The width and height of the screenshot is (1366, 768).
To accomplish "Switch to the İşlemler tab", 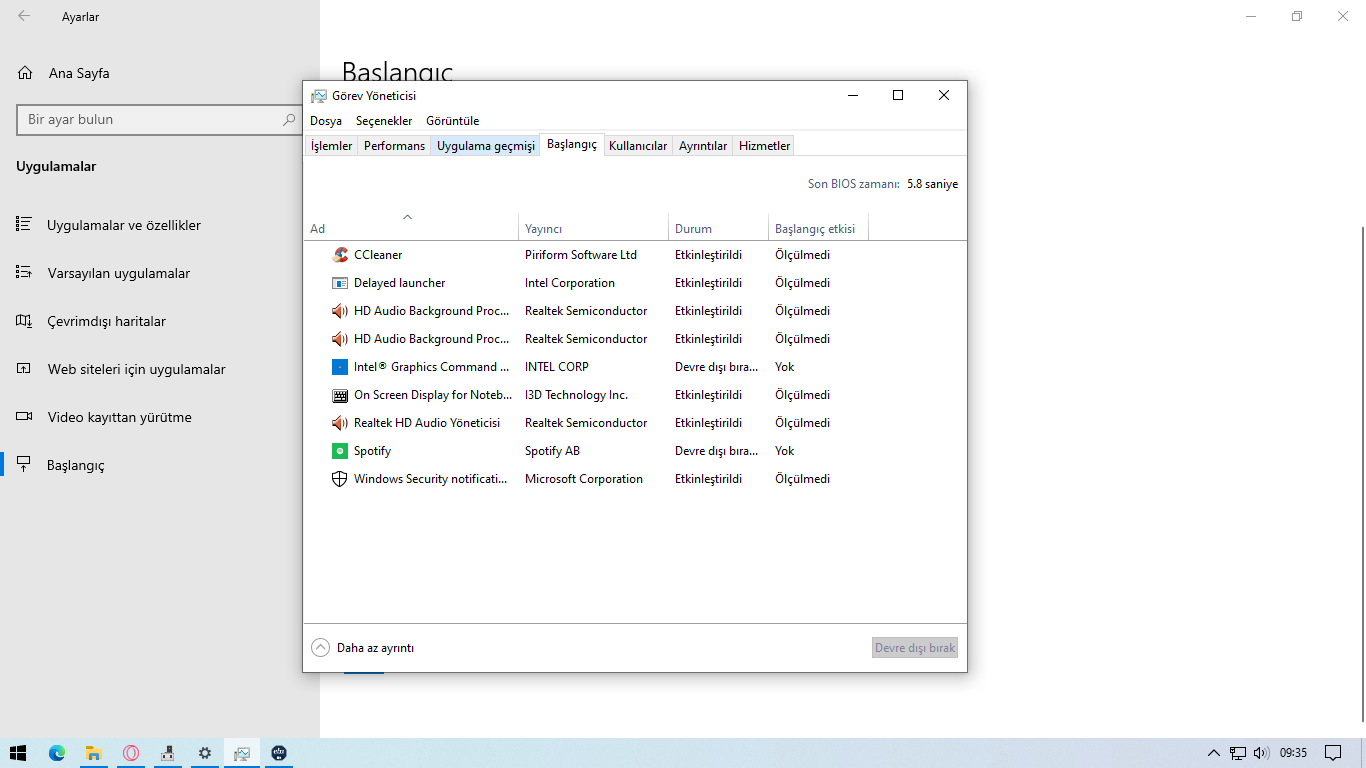I will click(x=331, y=146).
